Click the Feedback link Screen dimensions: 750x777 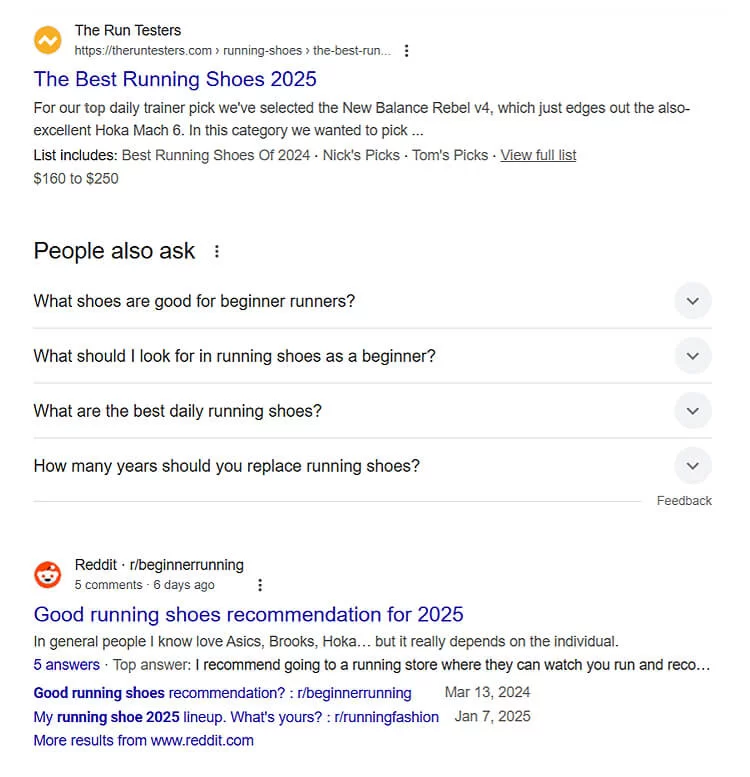coord(684,501)
